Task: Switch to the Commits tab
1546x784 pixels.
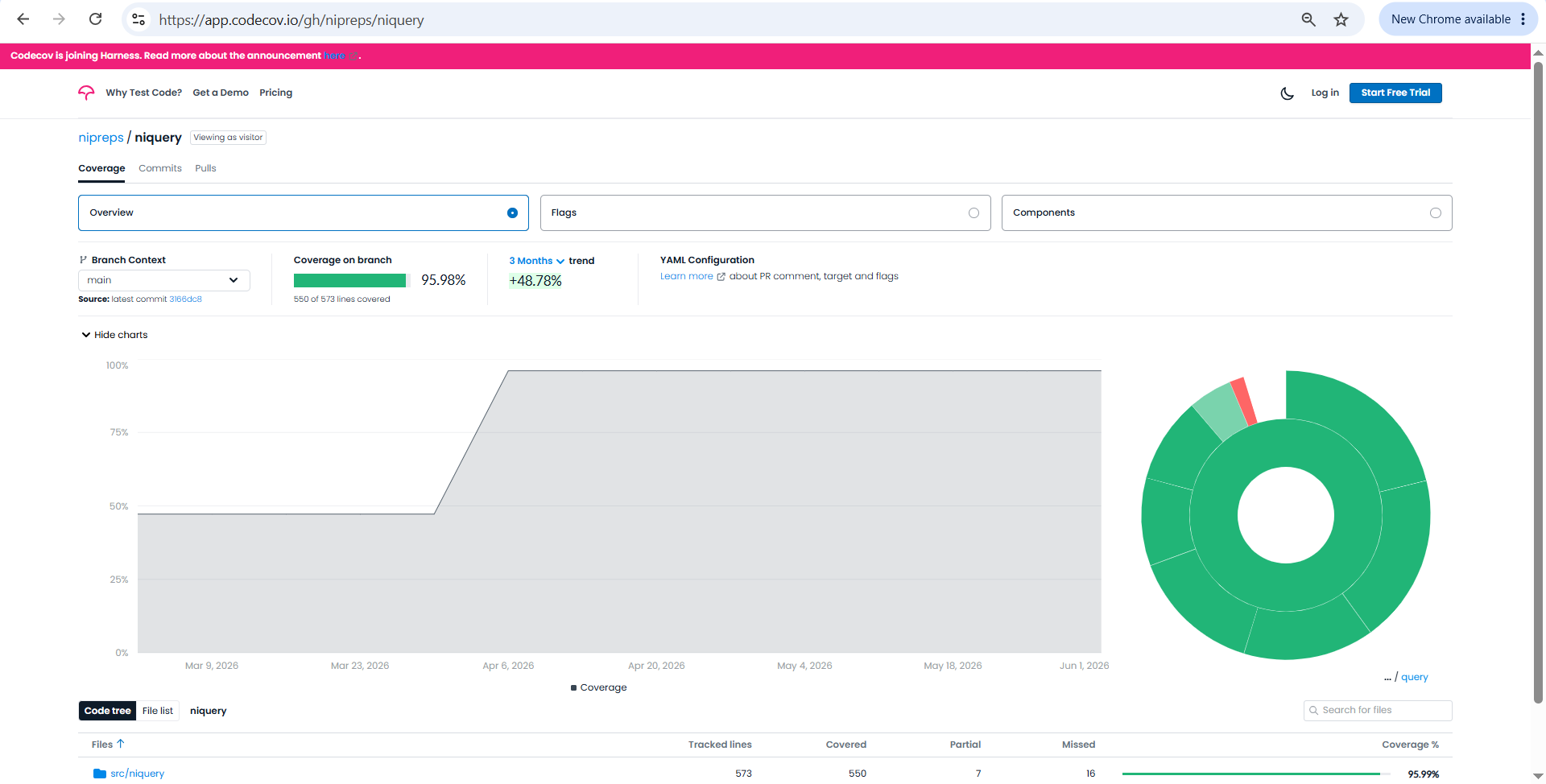Action: (x=160, y=168)
